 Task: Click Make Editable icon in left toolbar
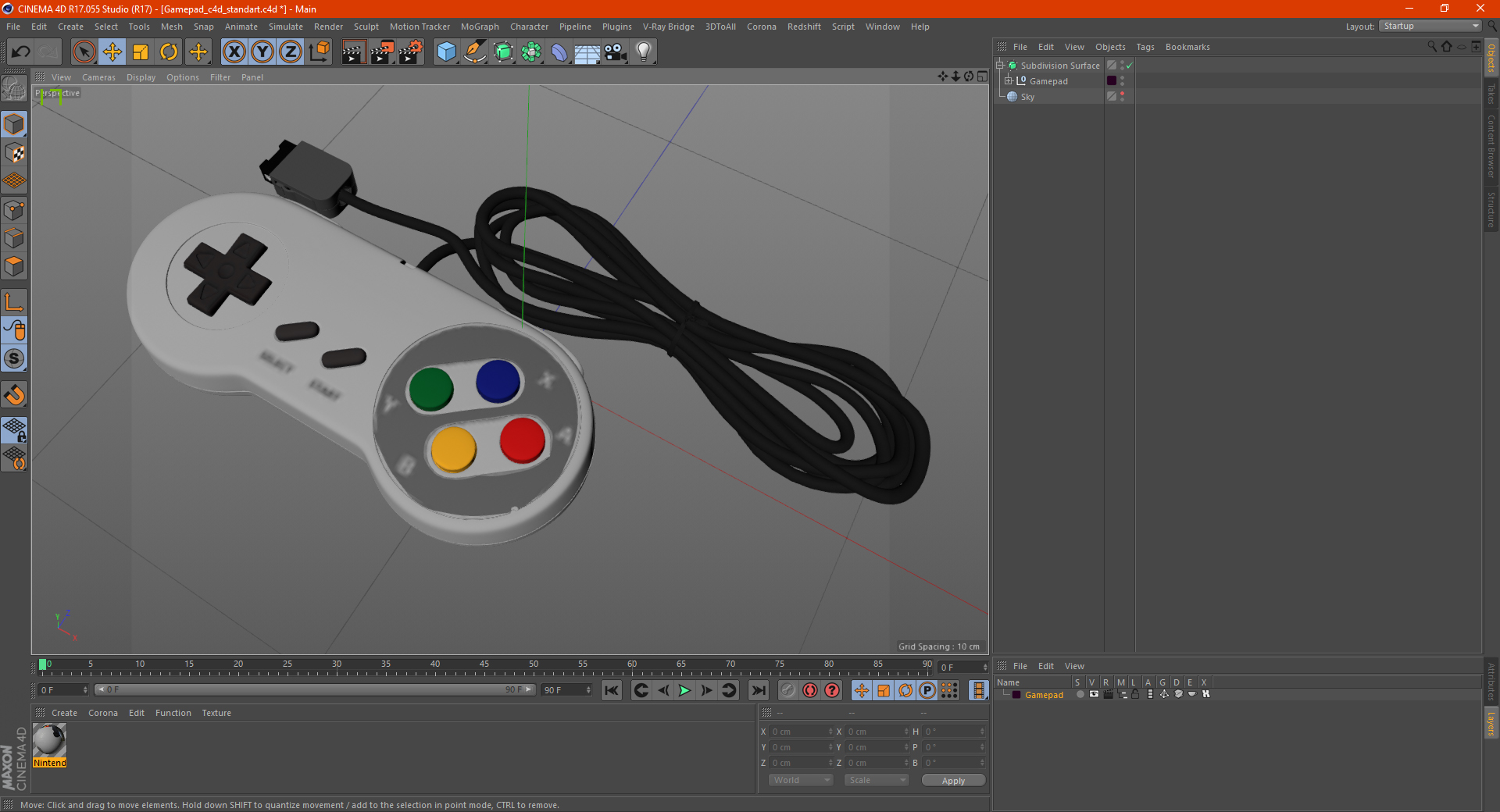(14, 89)
